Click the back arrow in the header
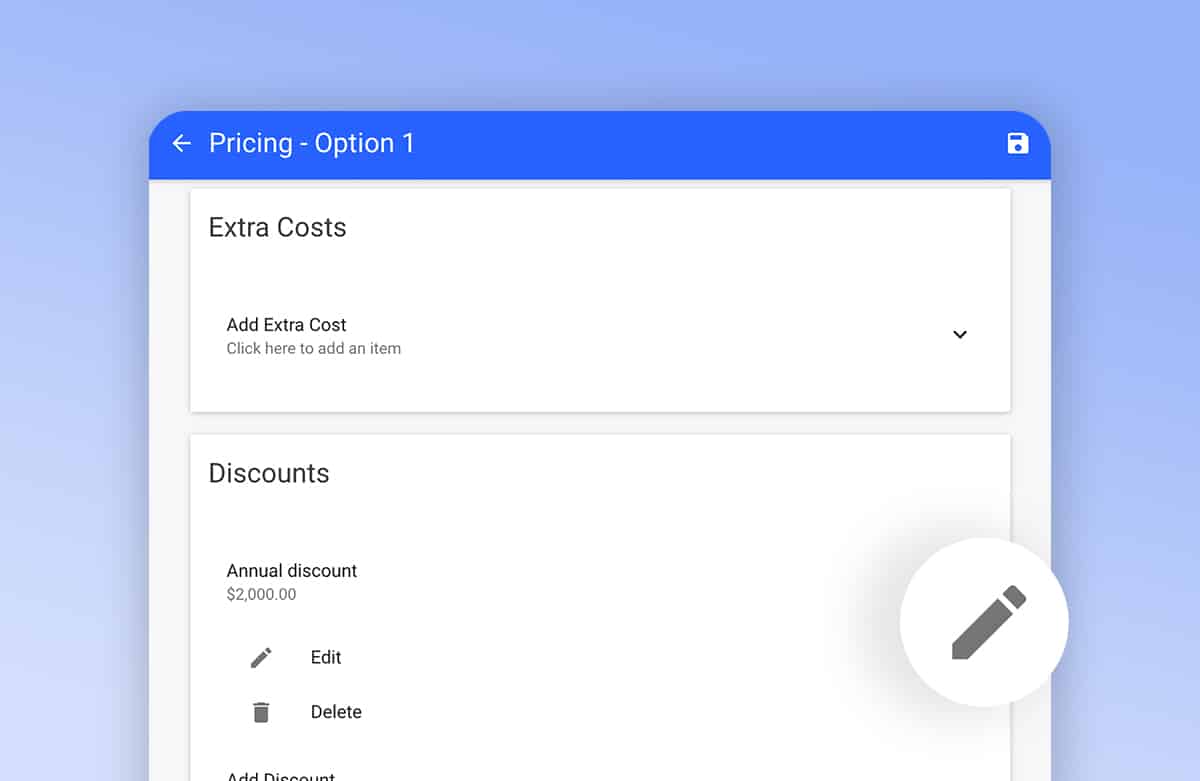 coord(181,144)
